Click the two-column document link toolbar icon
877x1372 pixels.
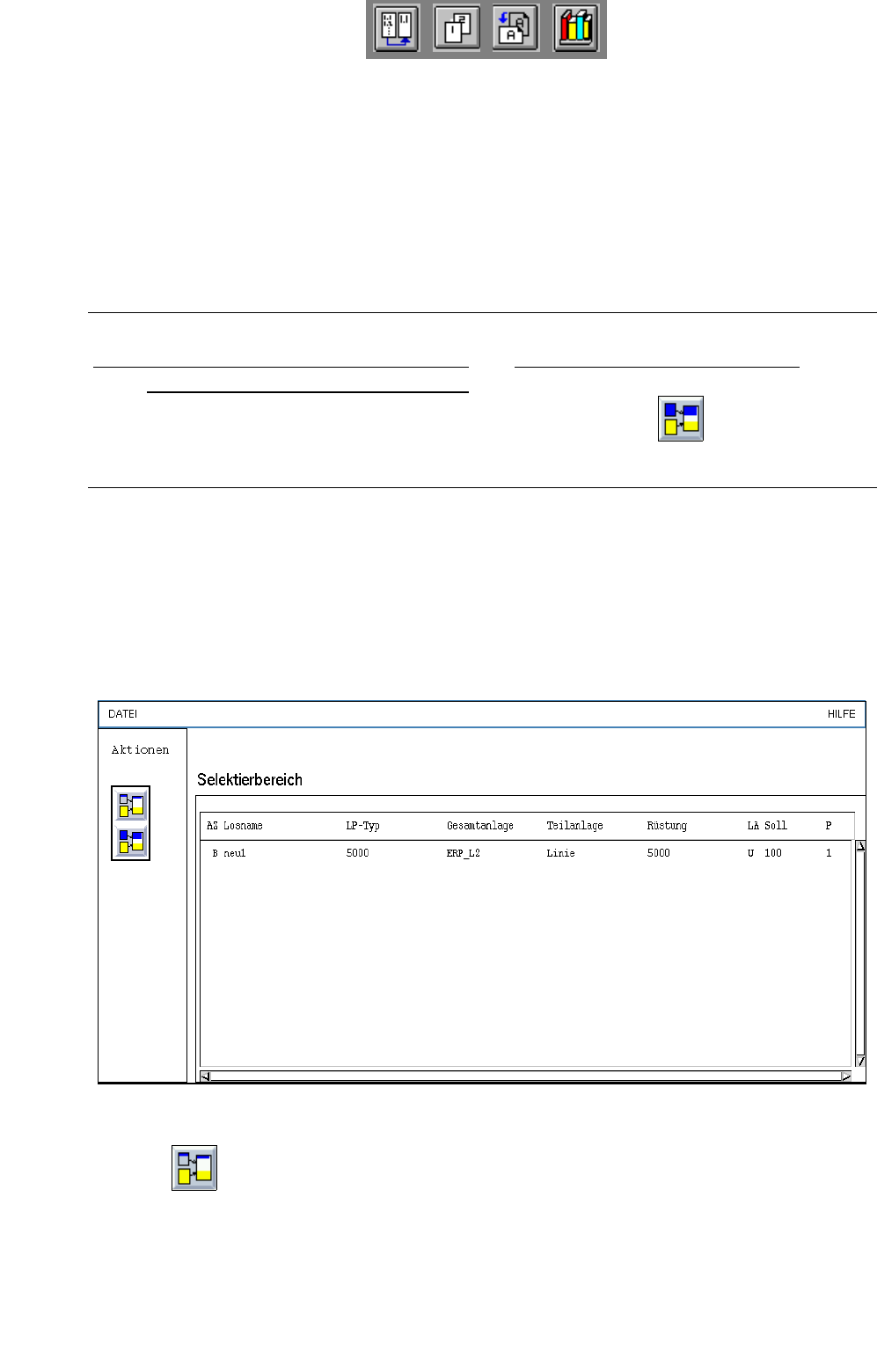pyautogui.click(x=397, y=28)
